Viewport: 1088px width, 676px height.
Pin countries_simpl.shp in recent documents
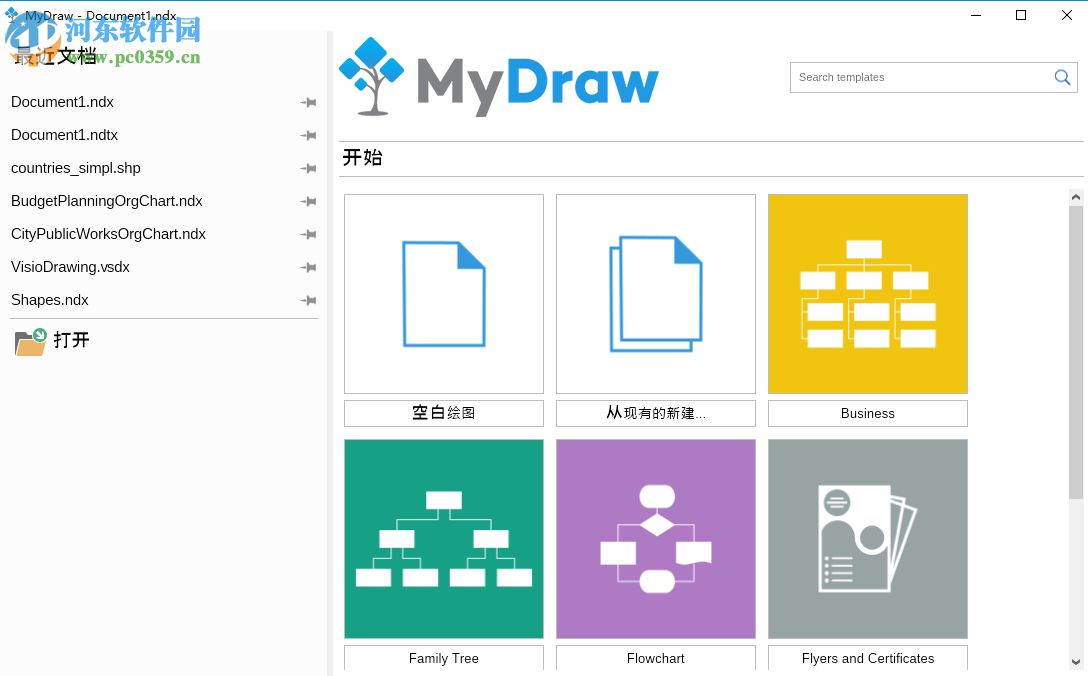tap(308, 168)
